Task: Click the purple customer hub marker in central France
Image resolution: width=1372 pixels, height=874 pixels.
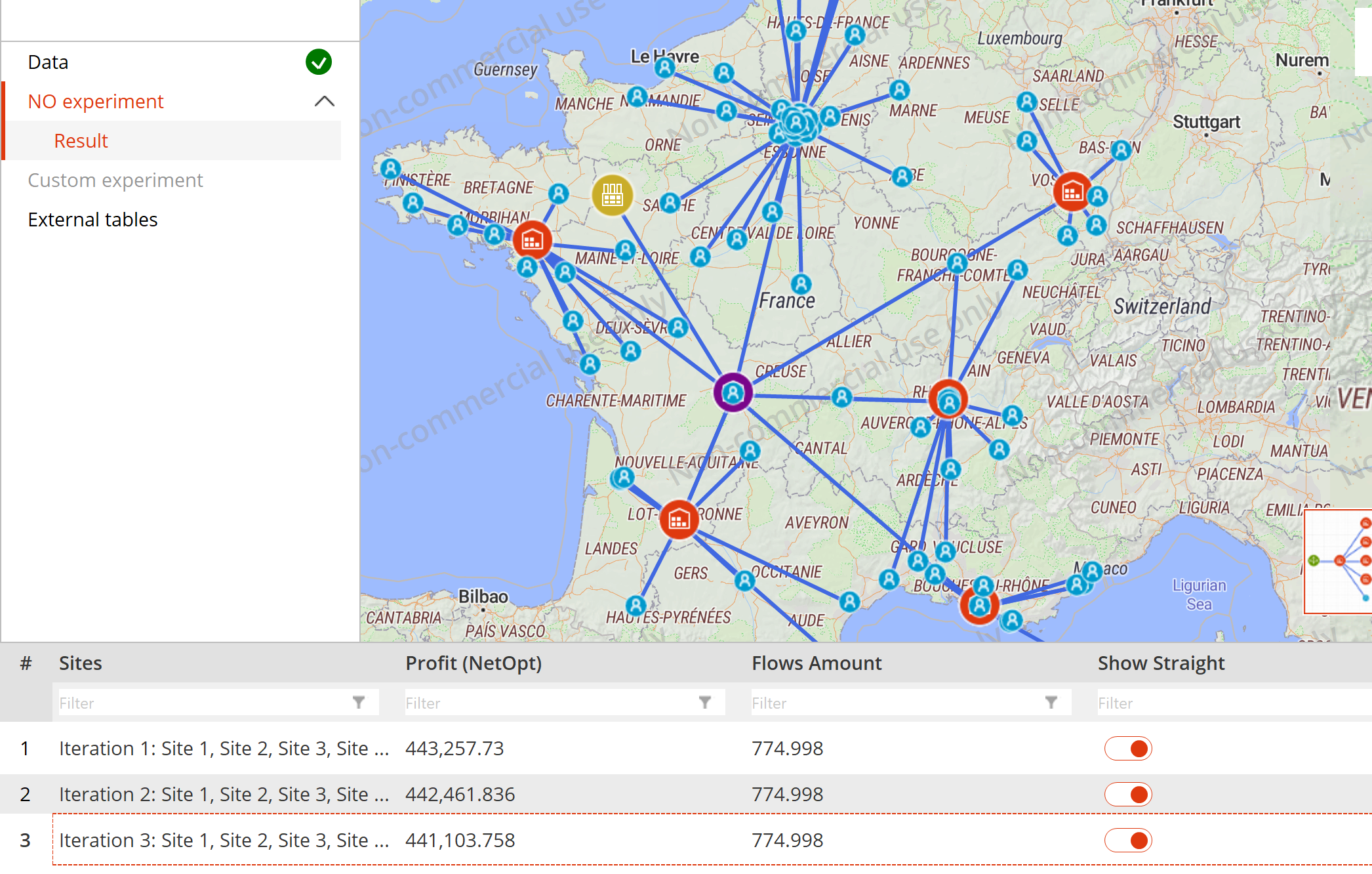Action: tap(733, 392)
